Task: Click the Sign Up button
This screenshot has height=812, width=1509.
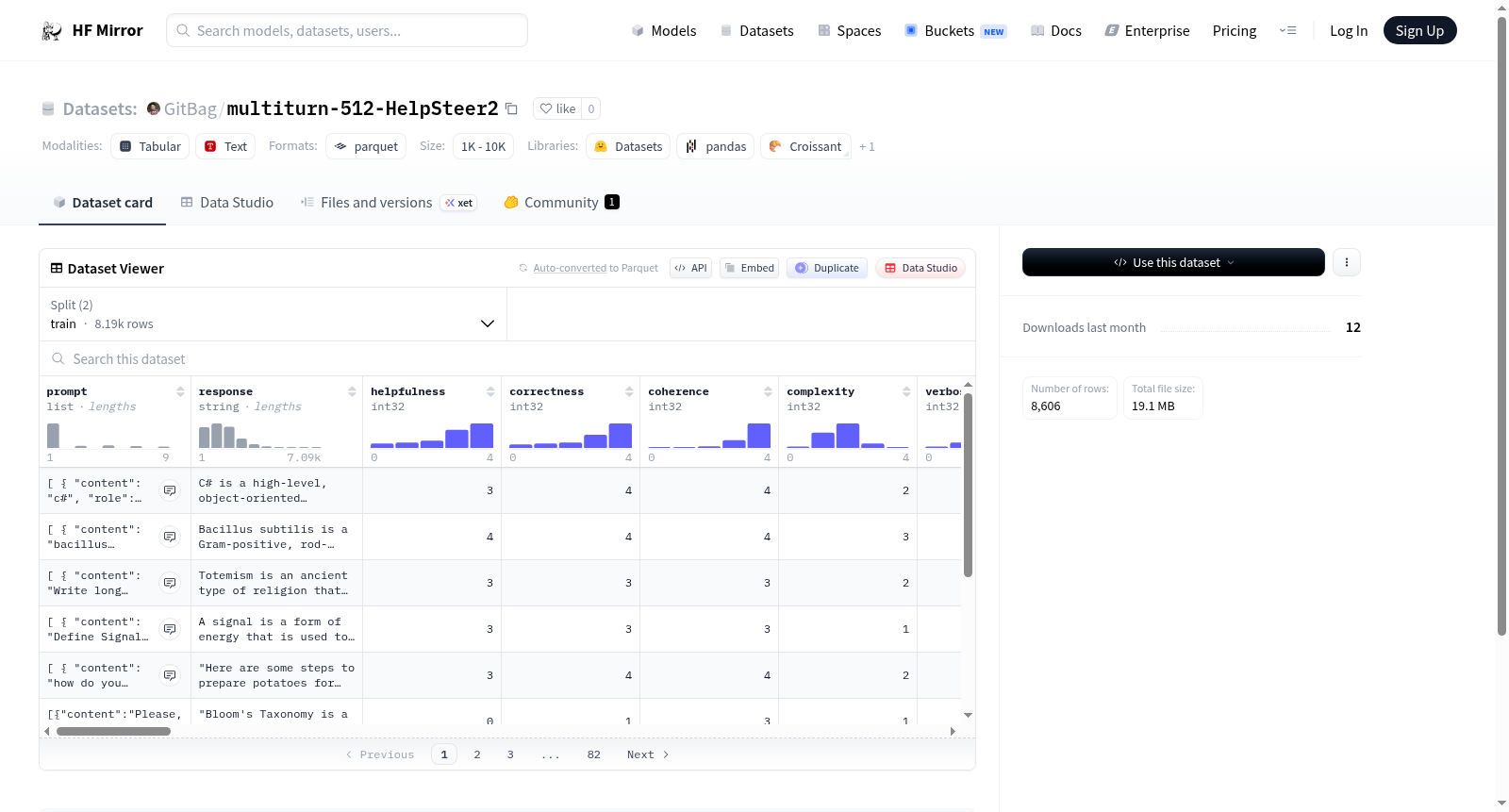Action: [x=1420, y=31]
